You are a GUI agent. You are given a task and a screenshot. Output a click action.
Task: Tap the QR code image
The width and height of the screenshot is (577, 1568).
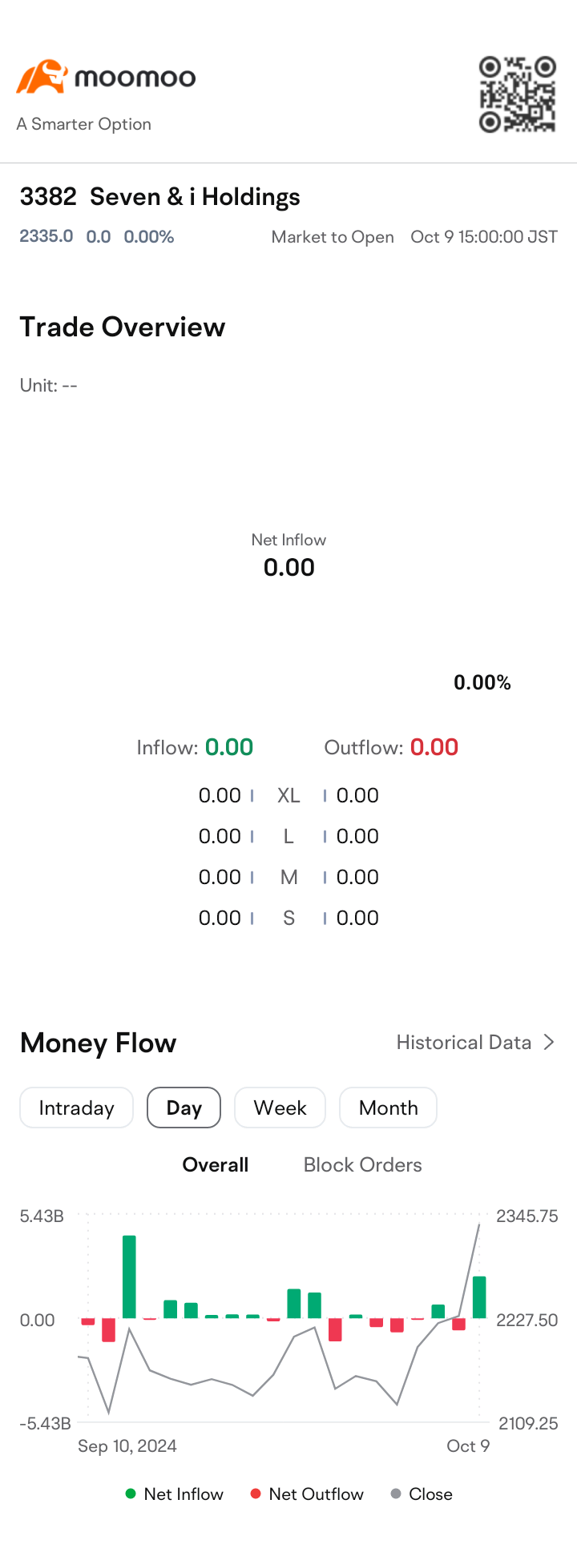click(518, 94)
